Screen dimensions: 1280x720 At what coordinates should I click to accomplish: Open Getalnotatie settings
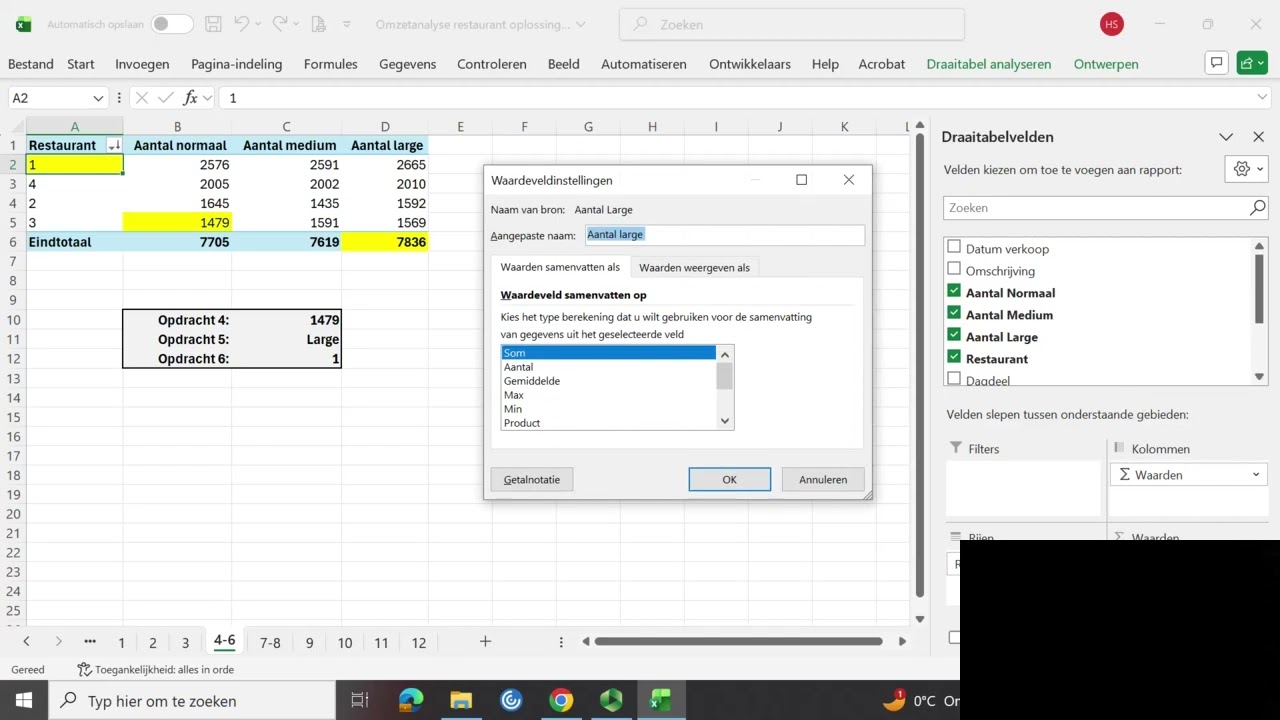532,479
